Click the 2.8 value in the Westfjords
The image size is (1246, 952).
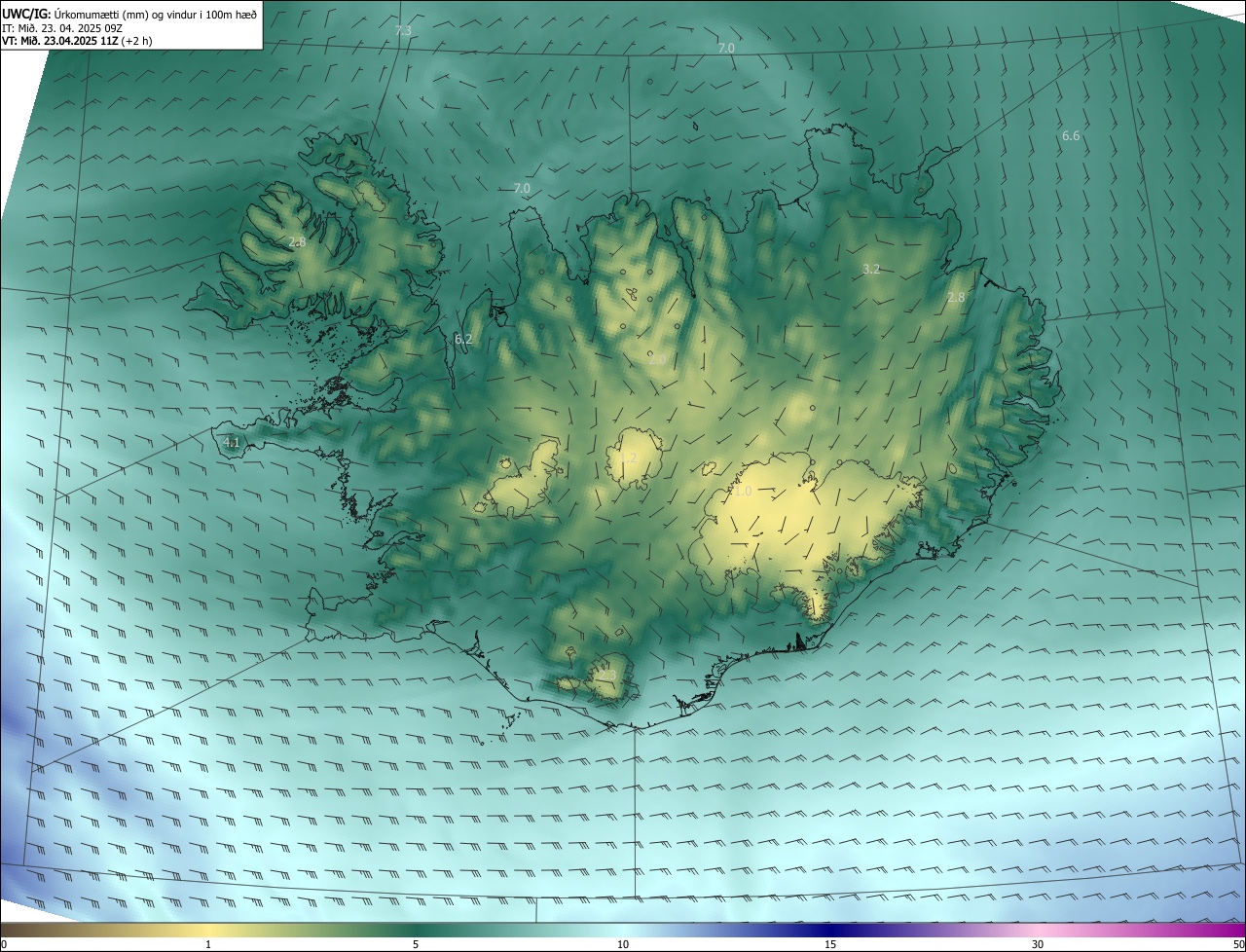(x=297, y=242)
